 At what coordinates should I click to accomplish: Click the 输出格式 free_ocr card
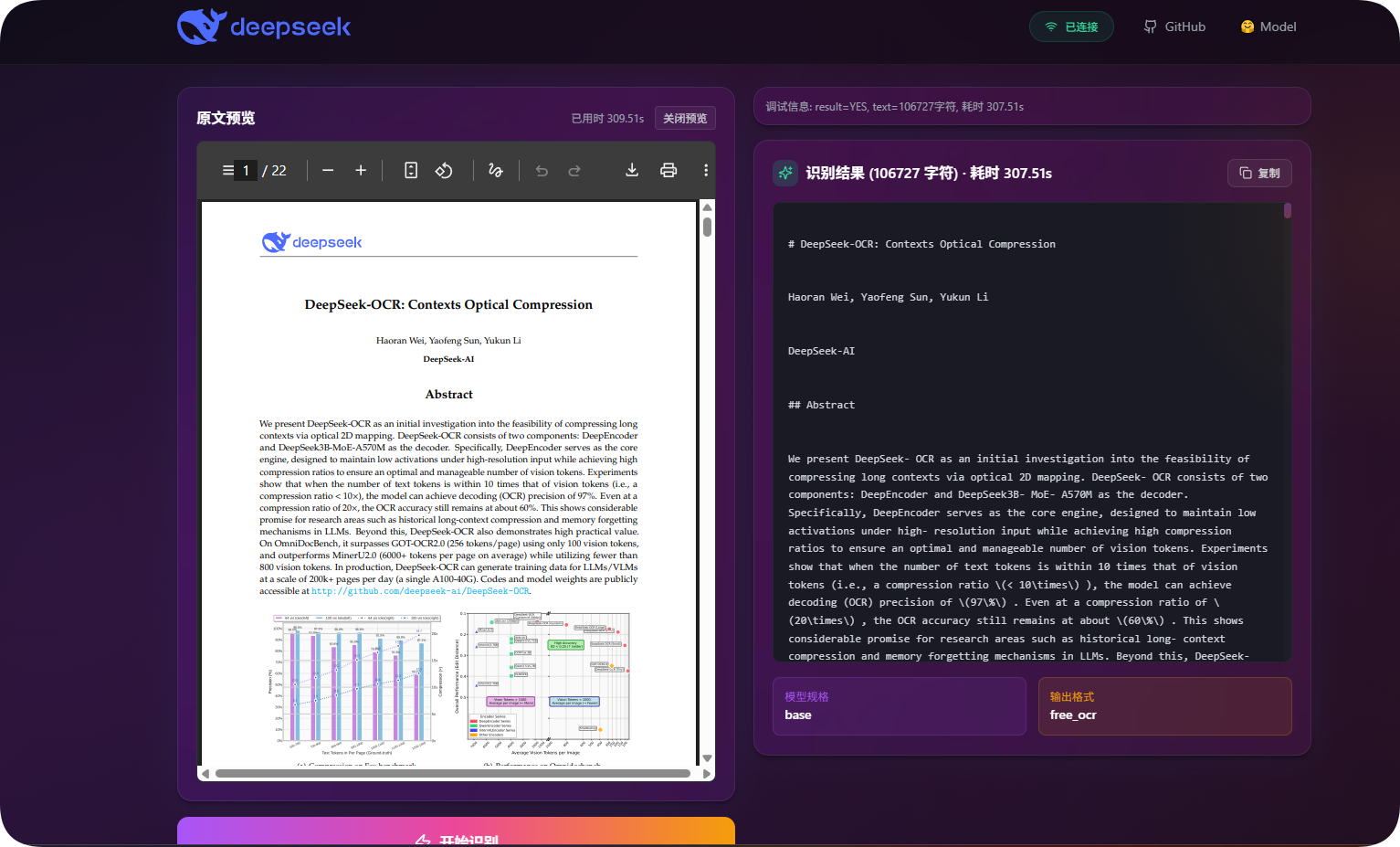click(x=1165, y=706)
